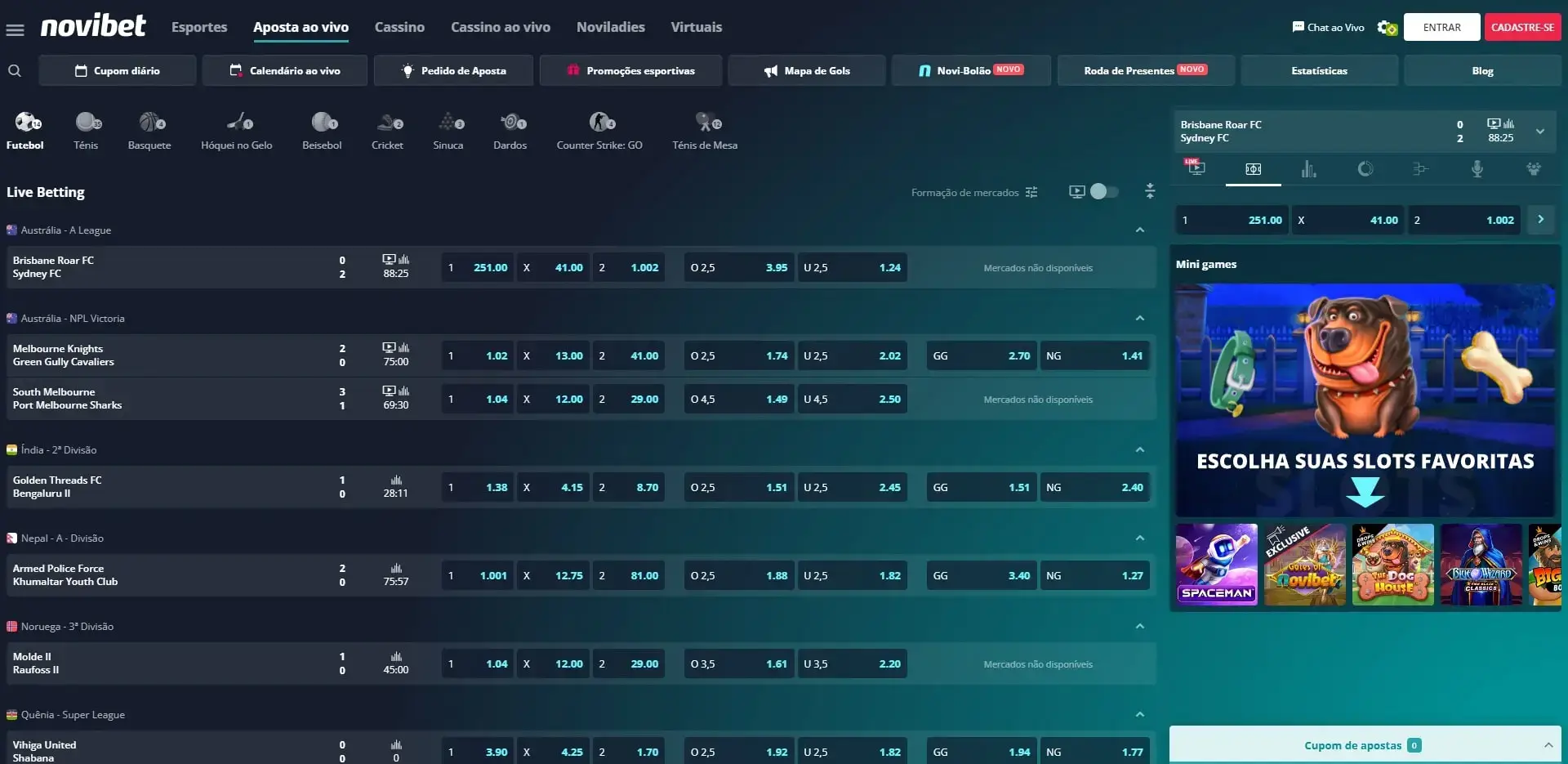Collapse the Índia - 2ª Divisão section
This screenshot has height=764, width=1568.
pyautogui.click(x=1140, y=450)
